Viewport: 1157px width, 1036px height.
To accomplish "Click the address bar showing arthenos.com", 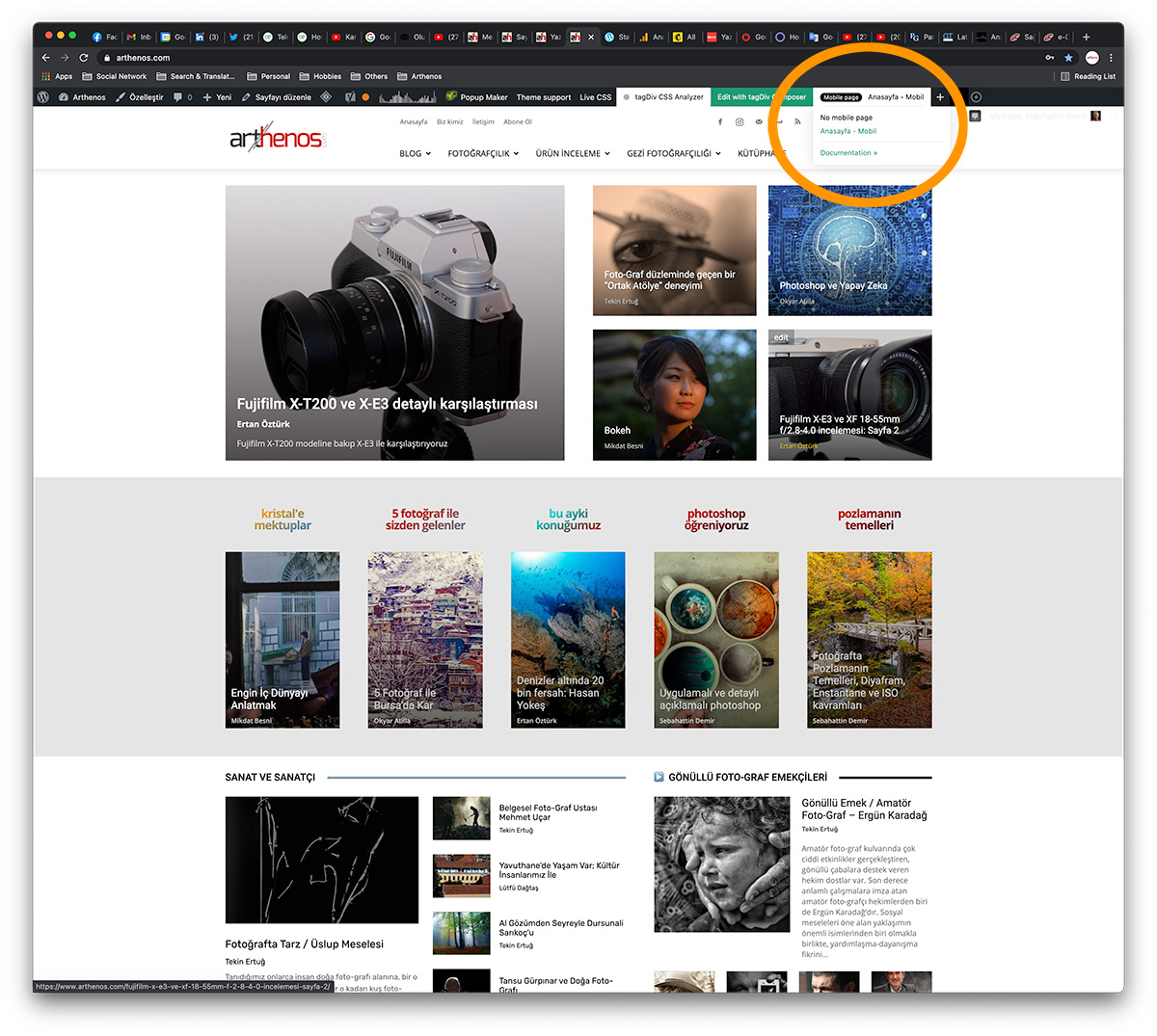I will point(569,58).
